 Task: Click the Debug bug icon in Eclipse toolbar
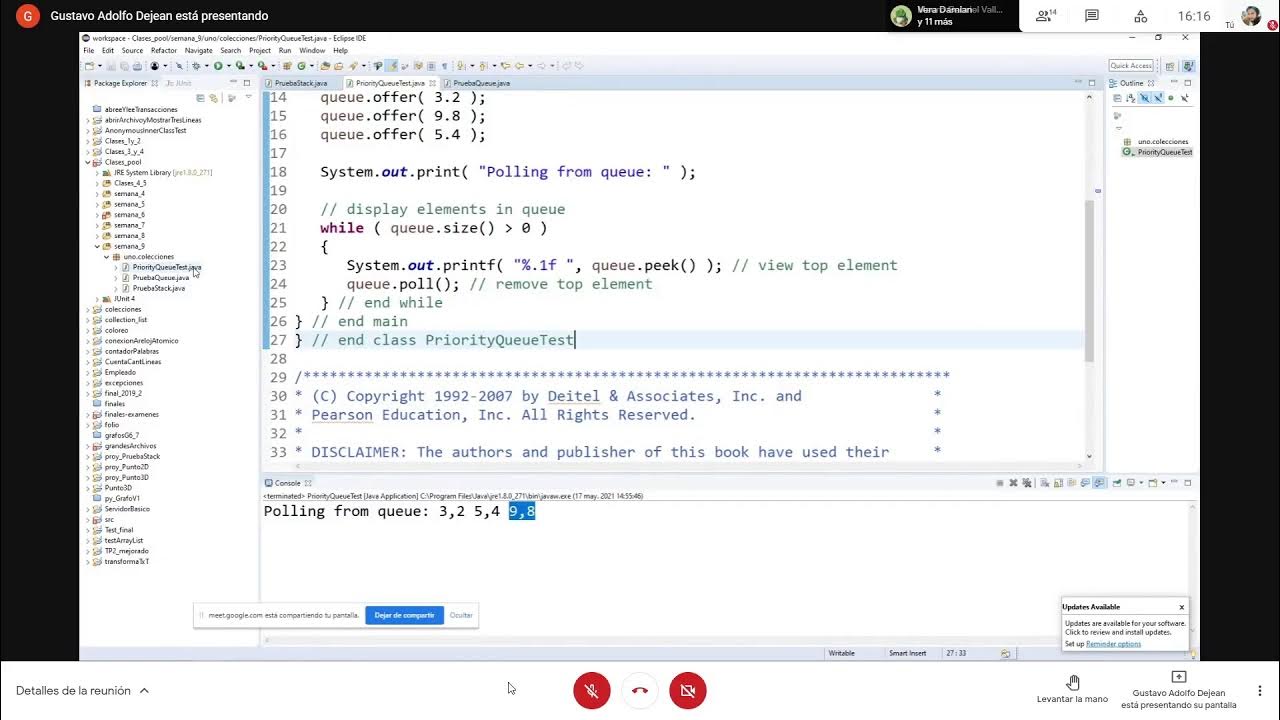click(x=196, y=66)
